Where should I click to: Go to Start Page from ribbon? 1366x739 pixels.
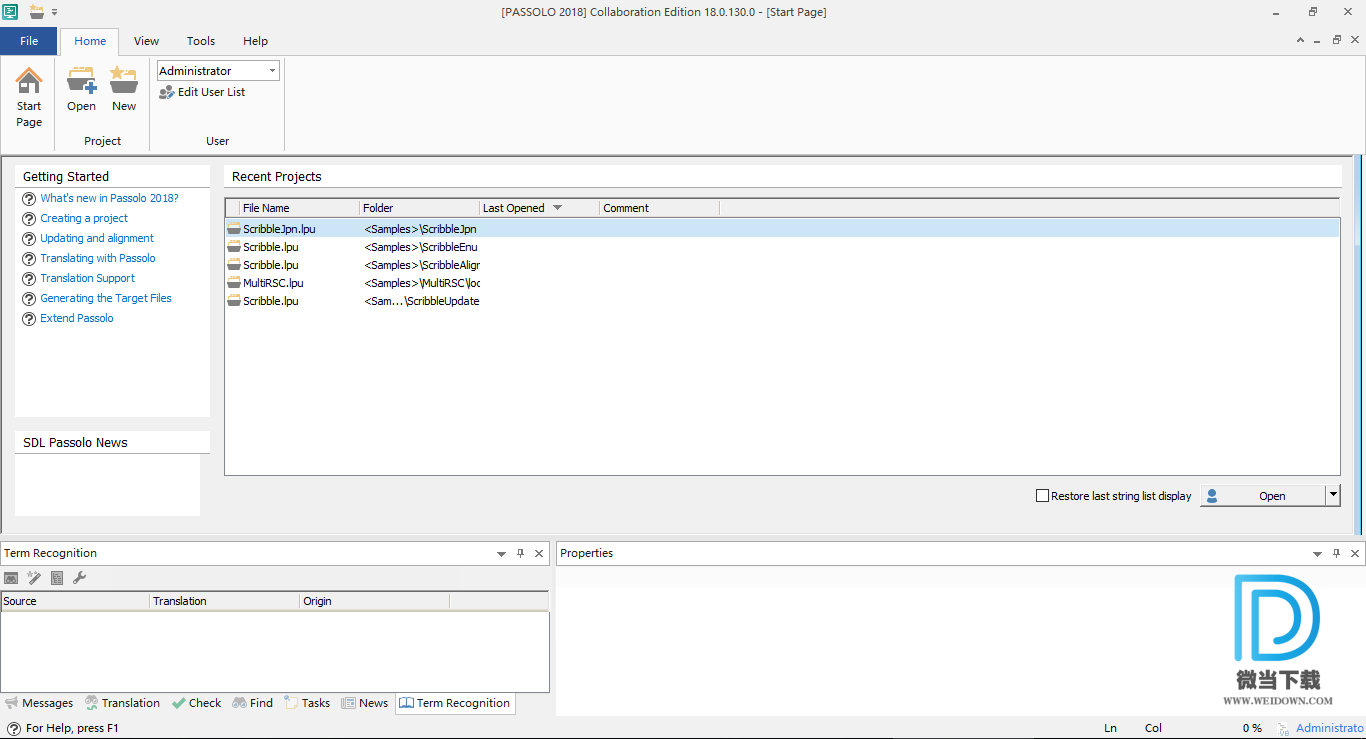coord(29,98)
